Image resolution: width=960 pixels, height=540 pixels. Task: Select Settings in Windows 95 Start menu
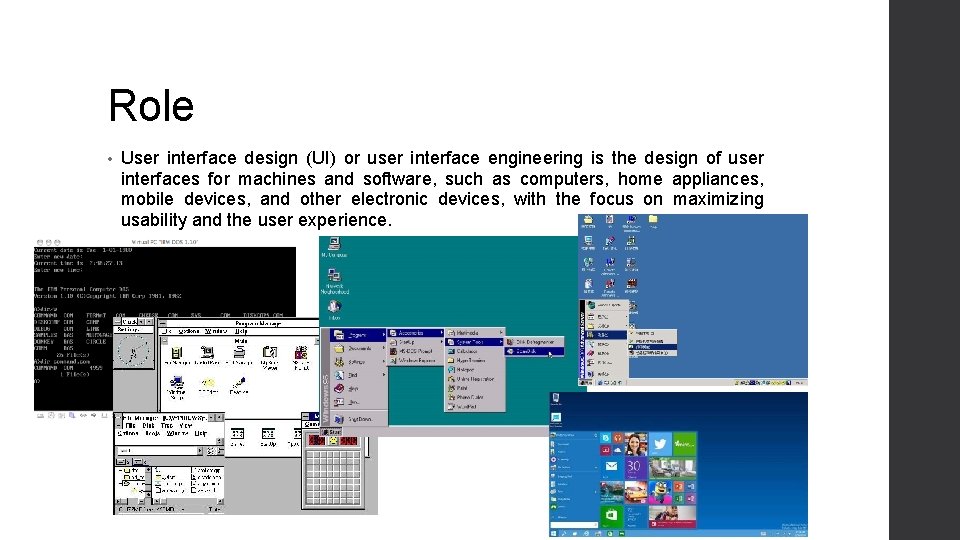(x=358, y=362)
